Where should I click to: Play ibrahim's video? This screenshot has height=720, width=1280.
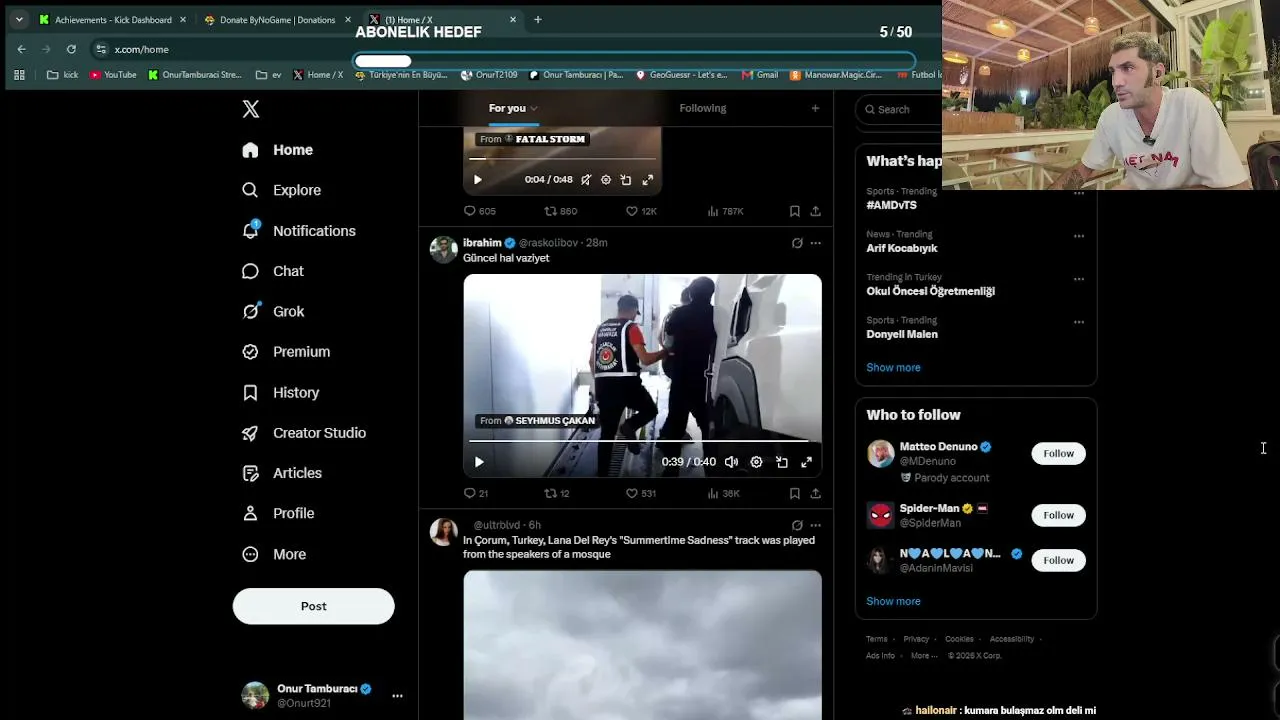point(478,462)
